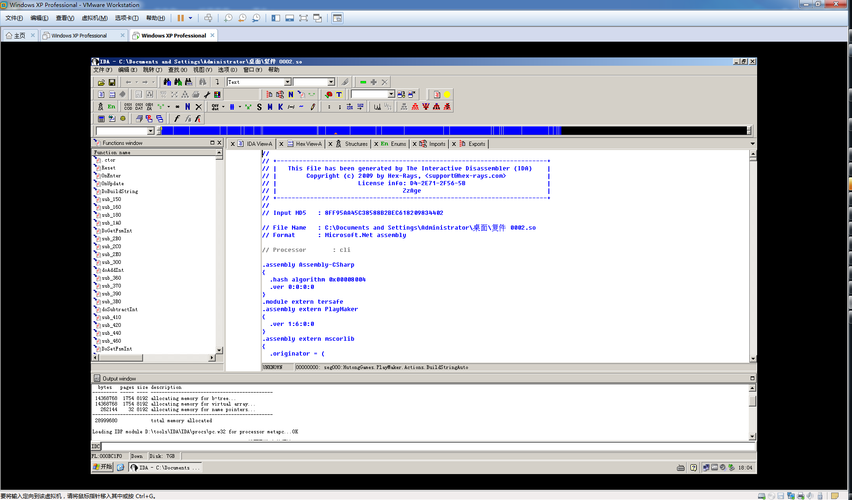Click the green add breakpoint minus-bar icon

363,82
